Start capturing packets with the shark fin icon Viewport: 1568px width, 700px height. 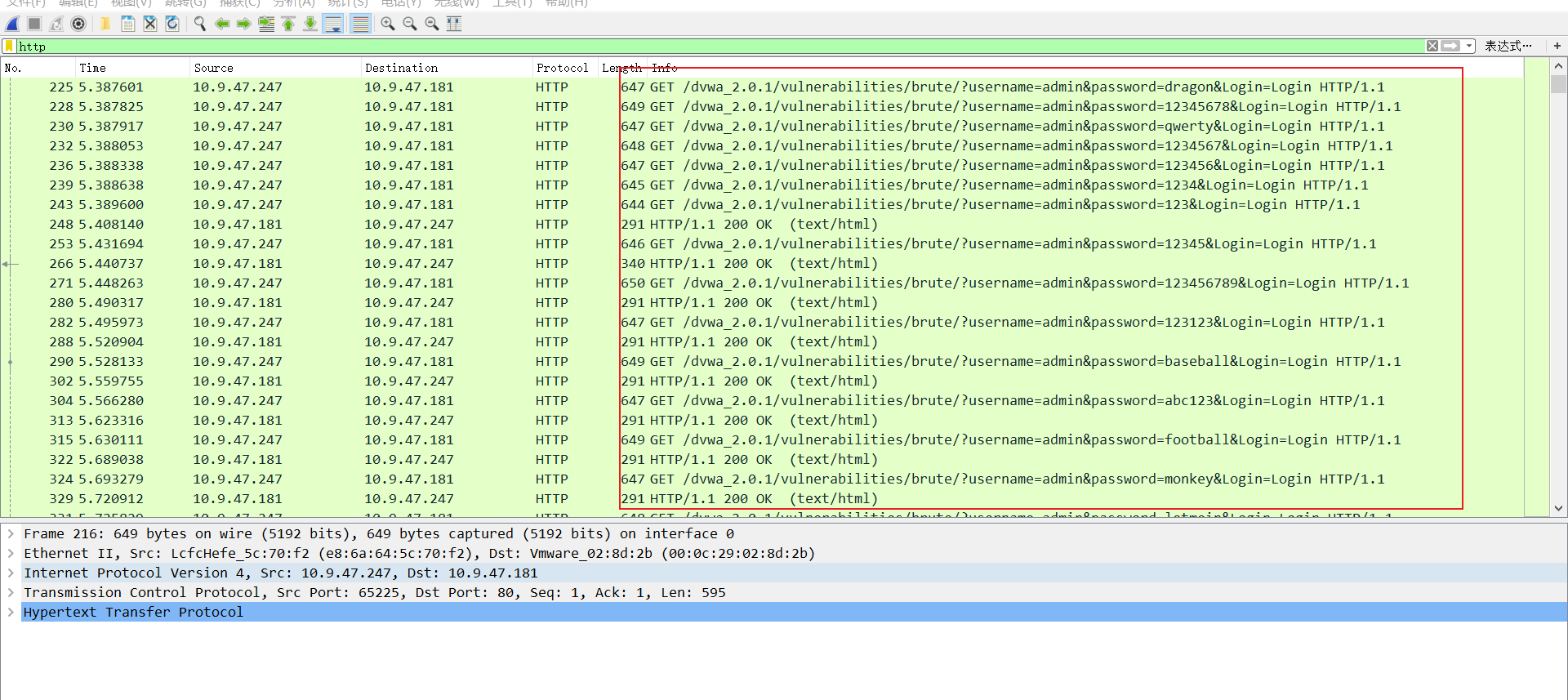[x=12, y=24]
